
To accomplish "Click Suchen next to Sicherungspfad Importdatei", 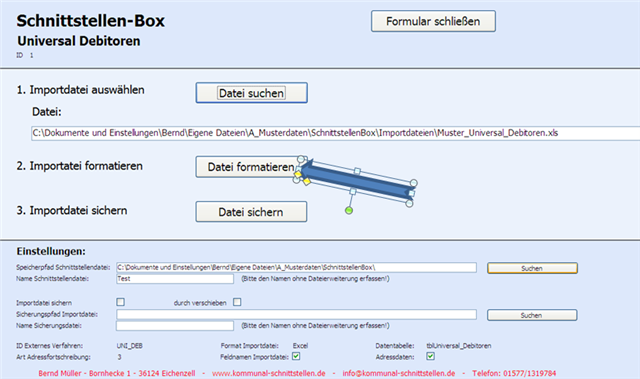I will 532,315.
